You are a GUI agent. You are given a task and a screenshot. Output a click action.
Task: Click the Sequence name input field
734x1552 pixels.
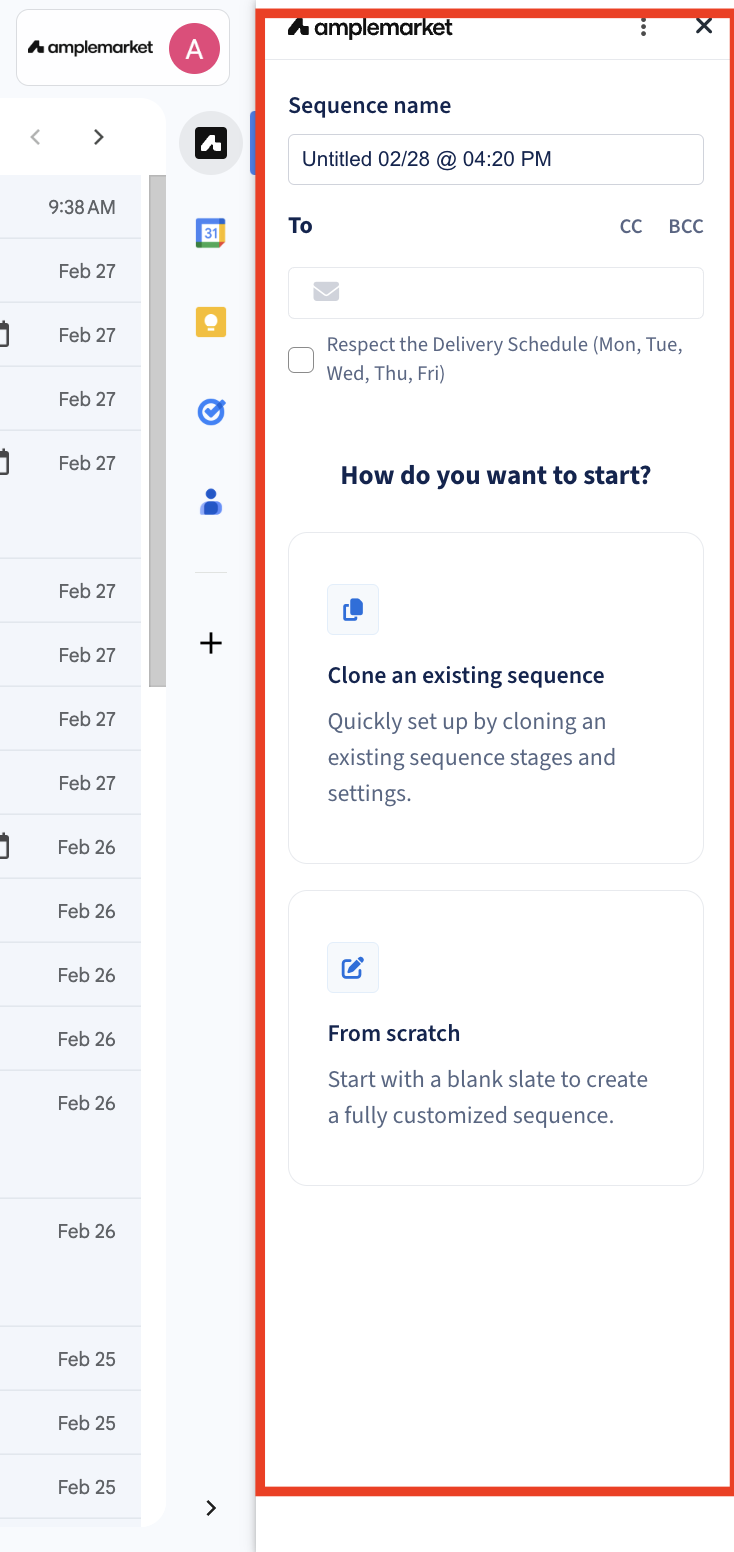pyautogui.click(x=496, y=159)
